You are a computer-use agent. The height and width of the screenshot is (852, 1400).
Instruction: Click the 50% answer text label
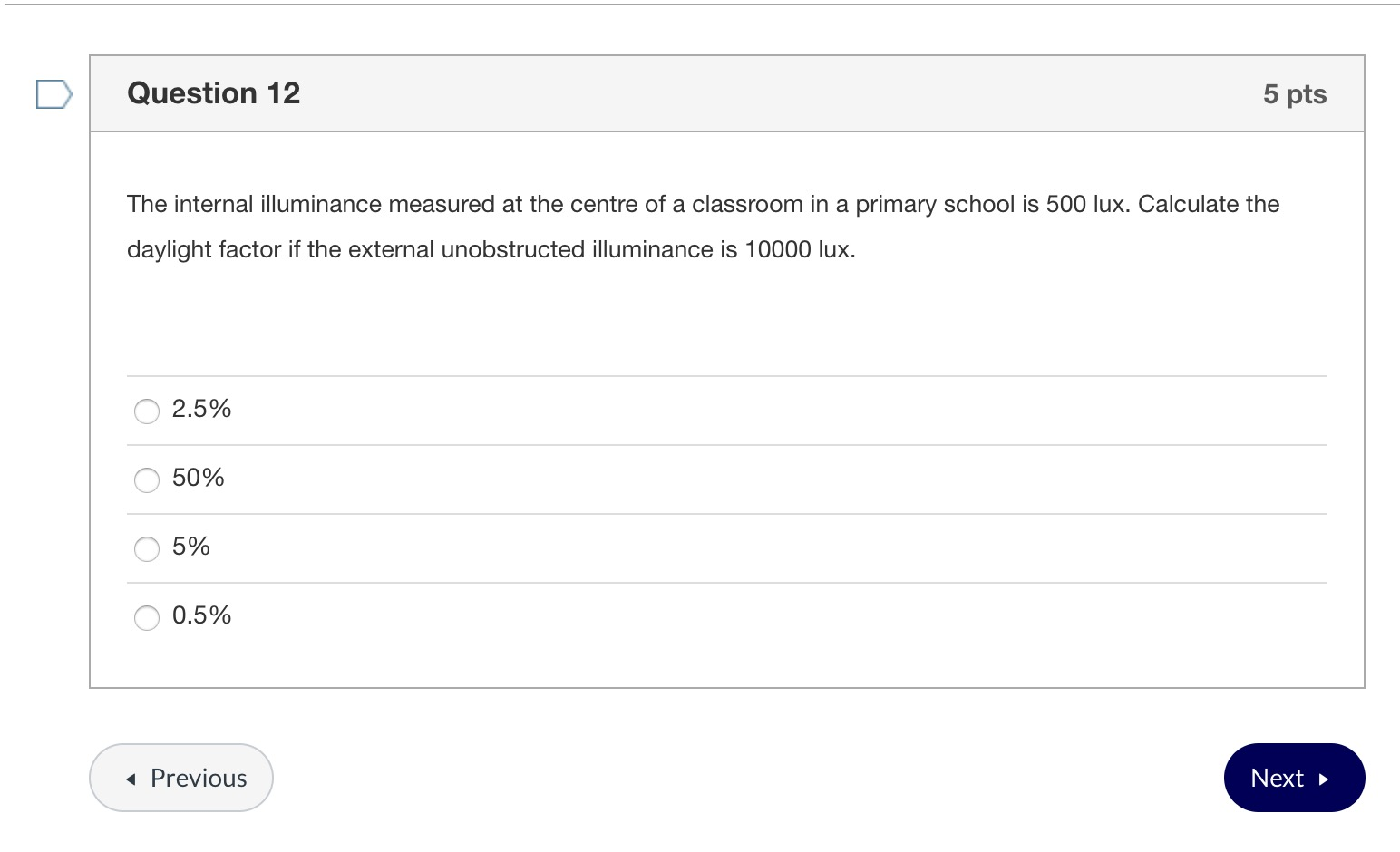(x=198, y=478)
